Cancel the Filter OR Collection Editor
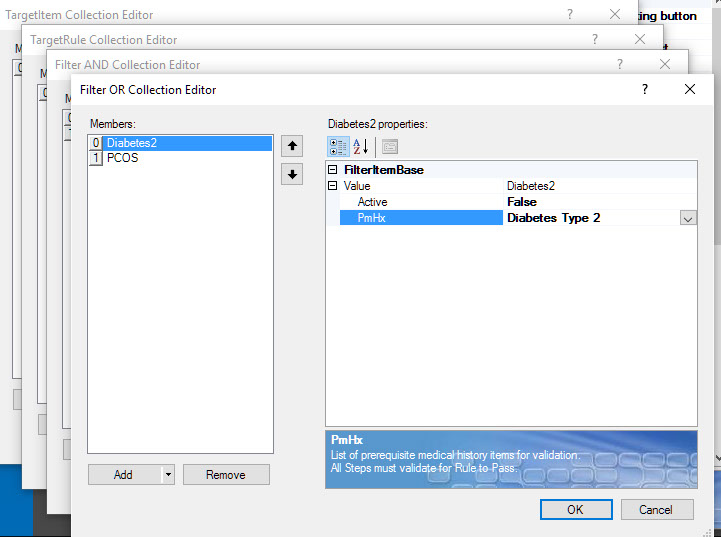This screenshot has width=721, height=537. pos(656,509)
